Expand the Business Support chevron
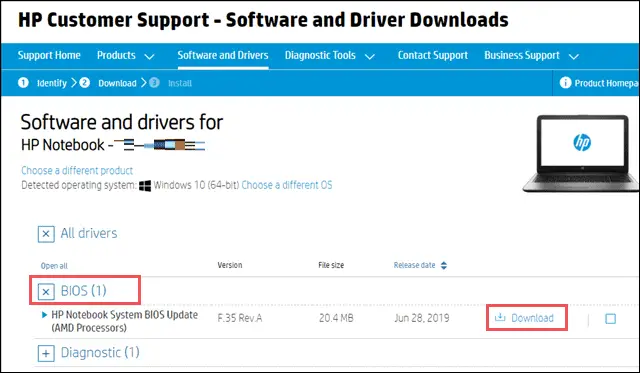The height and width of the screenshot is (373, 640). click(x=573, y=57)
